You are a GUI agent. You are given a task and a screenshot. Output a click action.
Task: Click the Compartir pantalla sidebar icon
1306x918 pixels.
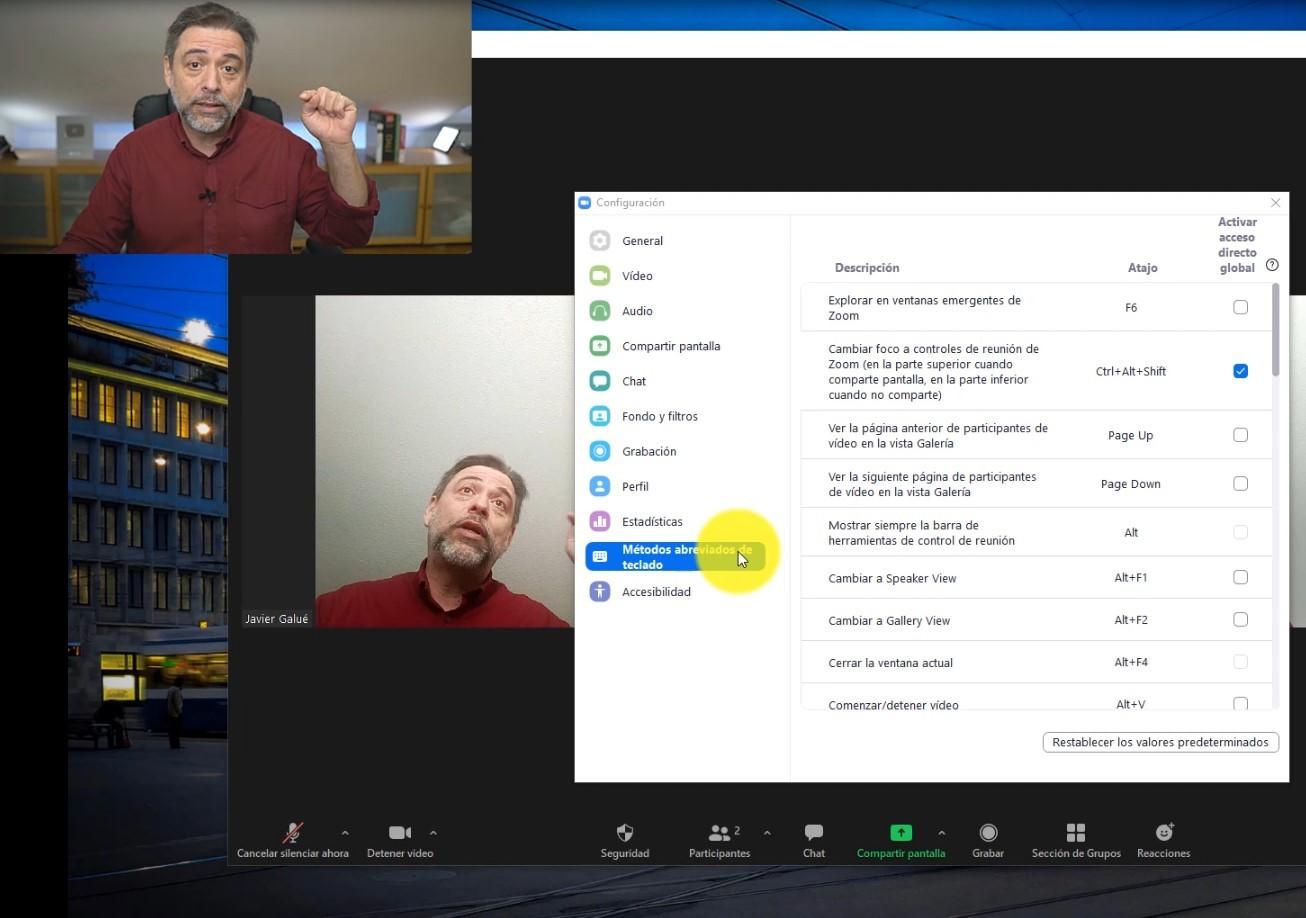(x=600, y=346)
